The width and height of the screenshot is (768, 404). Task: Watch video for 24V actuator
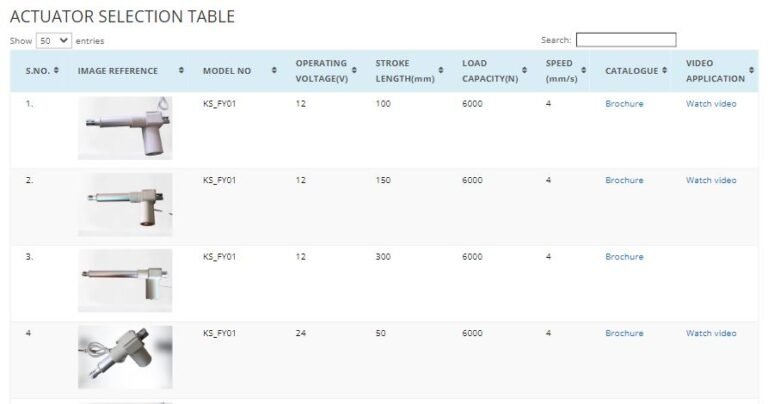(x=711, y=333)
